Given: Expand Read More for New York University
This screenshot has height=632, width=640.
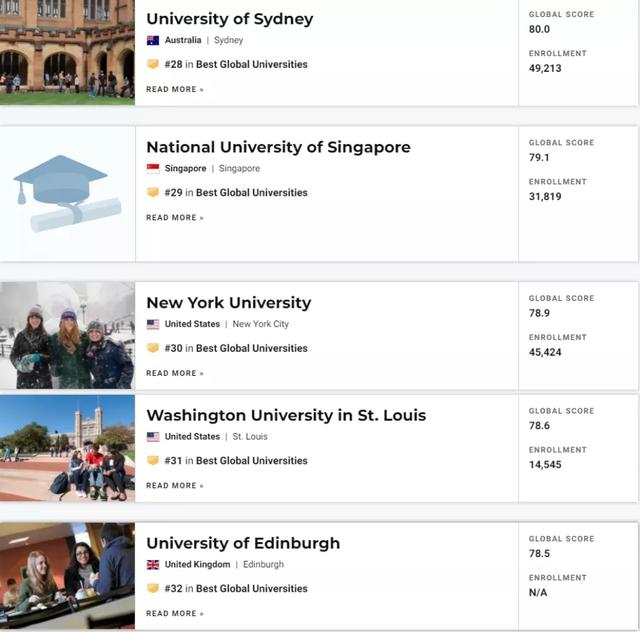Looking at the screenshot, I should [x=174, y=373].
